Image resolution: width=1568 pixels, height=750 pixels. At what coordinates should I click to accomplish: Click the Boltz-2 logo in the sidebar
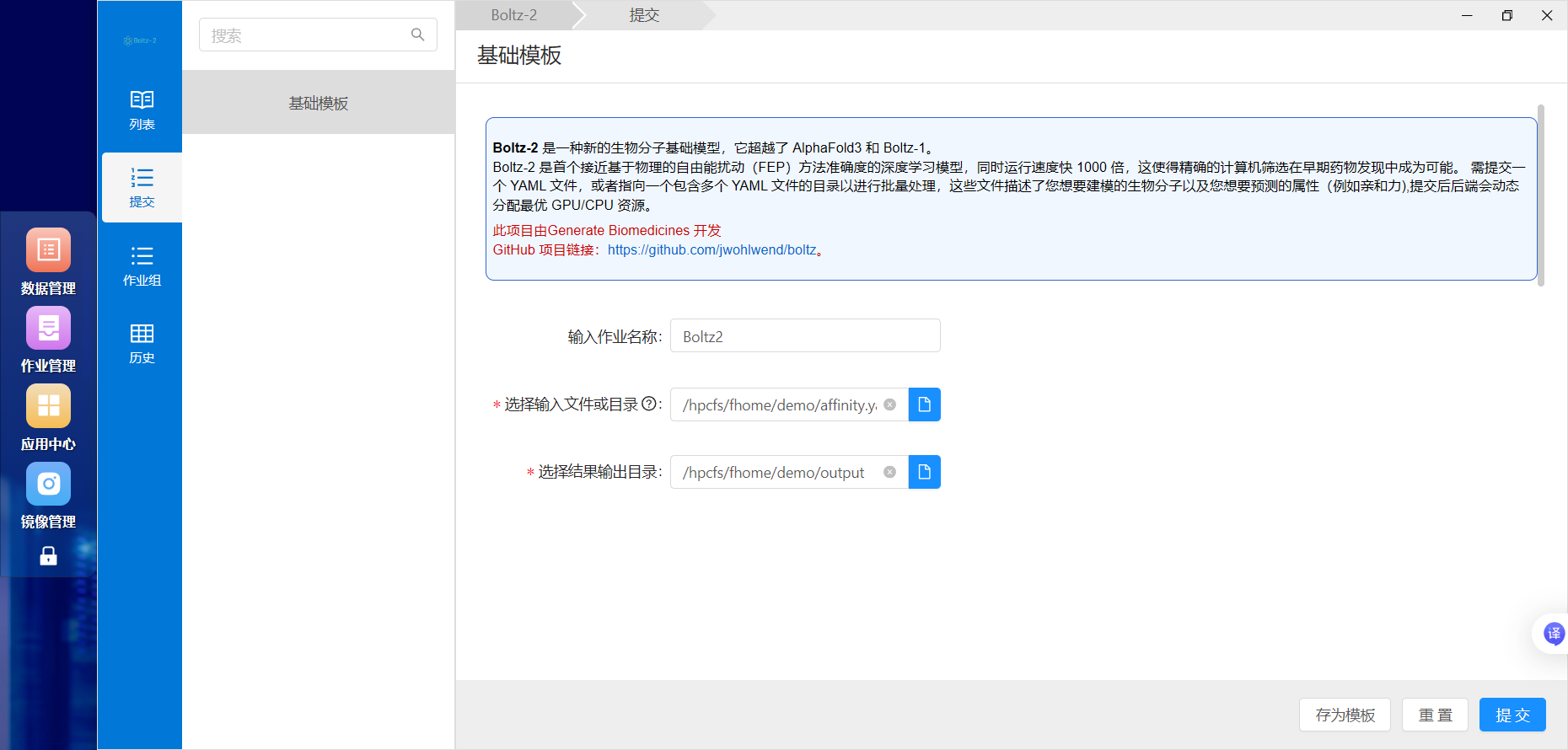(140, 40)
